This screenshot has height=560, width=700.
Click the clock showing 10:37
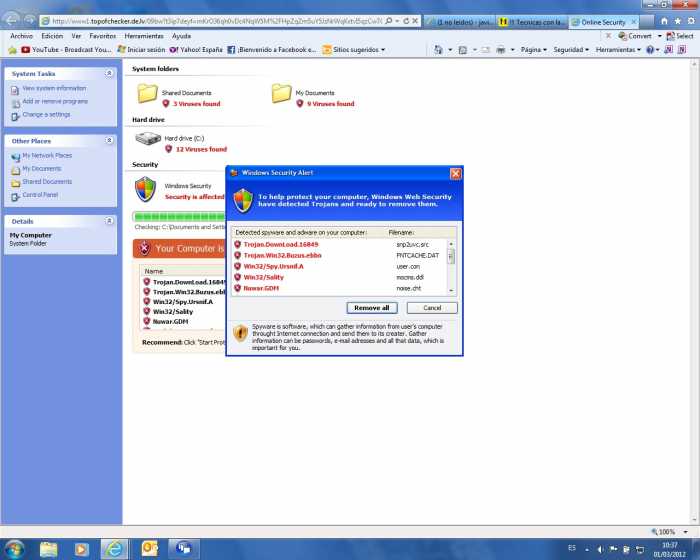[670, 545]
